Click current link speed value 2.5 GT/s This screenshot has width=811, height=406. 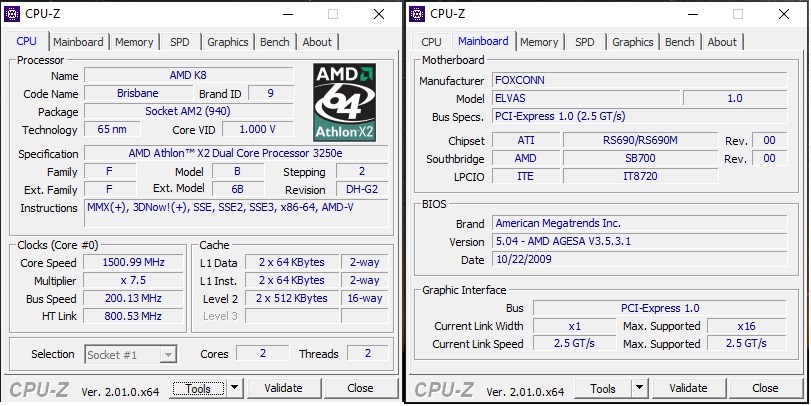click(x=575, y=343)
